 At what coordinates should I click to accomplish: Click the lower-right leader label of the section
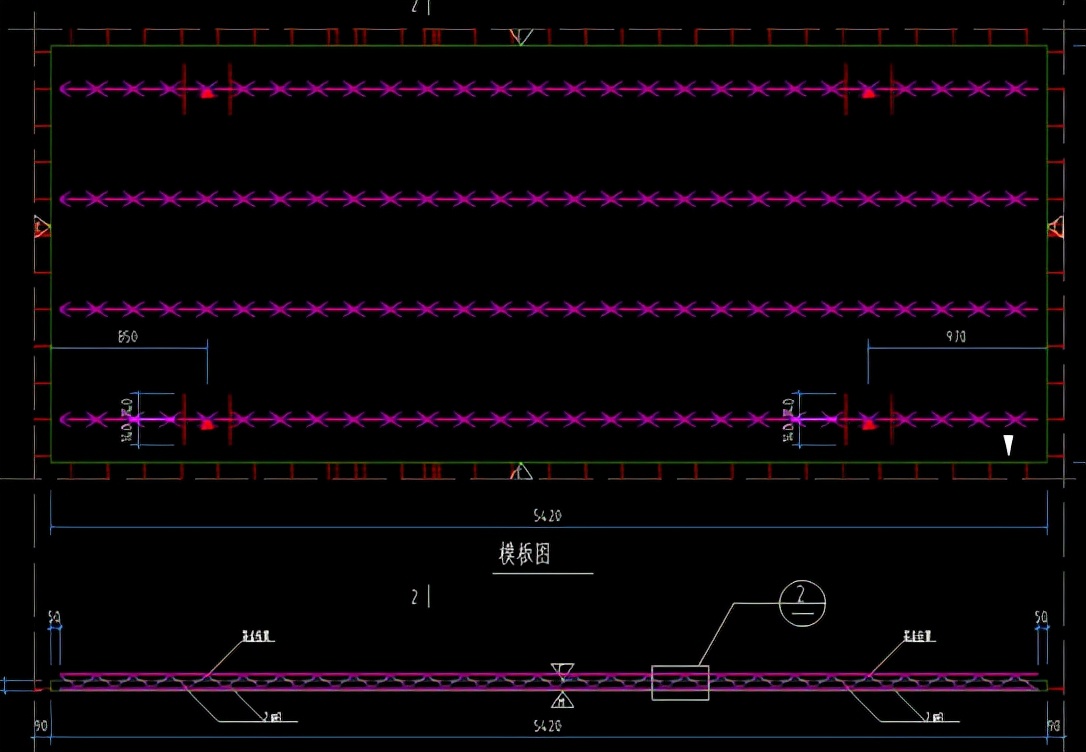934,717
